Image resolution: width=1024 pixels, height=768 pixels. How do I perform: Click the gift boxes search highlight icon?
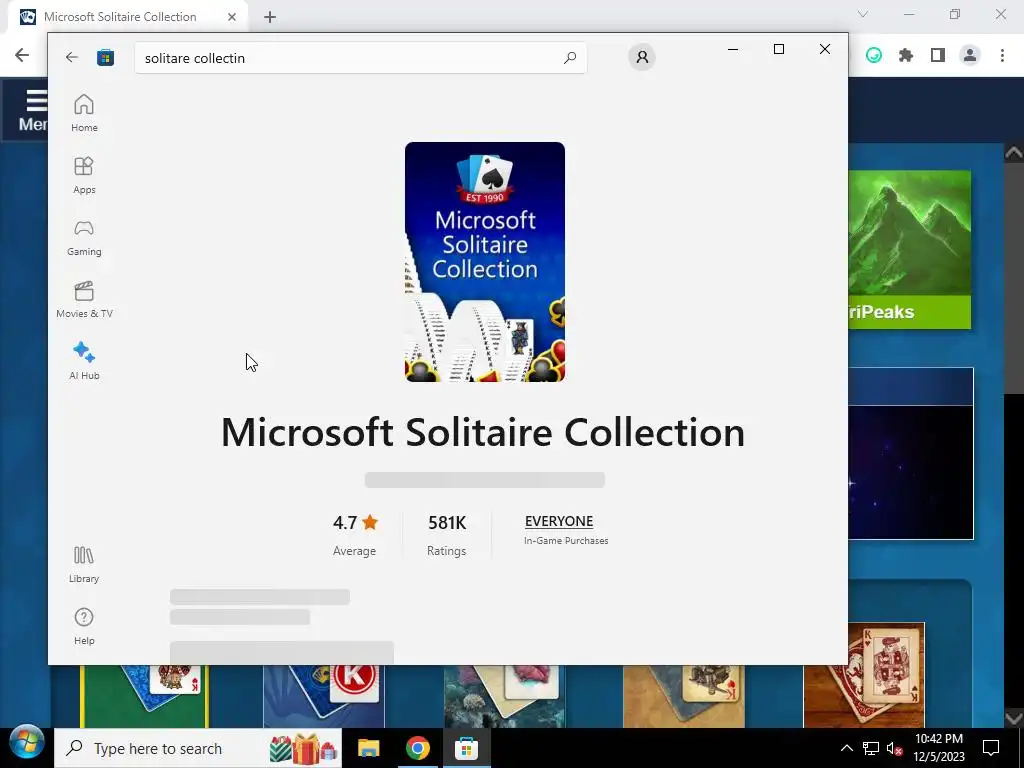[302, 748]
